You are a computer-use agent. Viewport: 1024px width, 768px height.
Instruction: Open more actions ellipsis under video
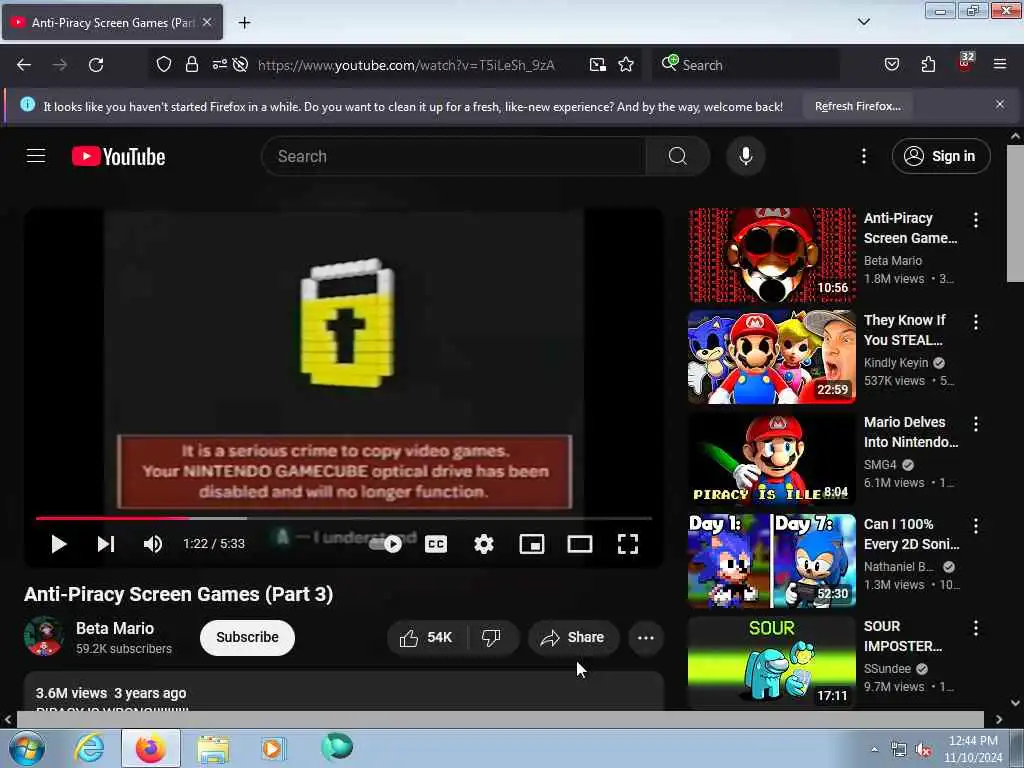tap(645, 637)
